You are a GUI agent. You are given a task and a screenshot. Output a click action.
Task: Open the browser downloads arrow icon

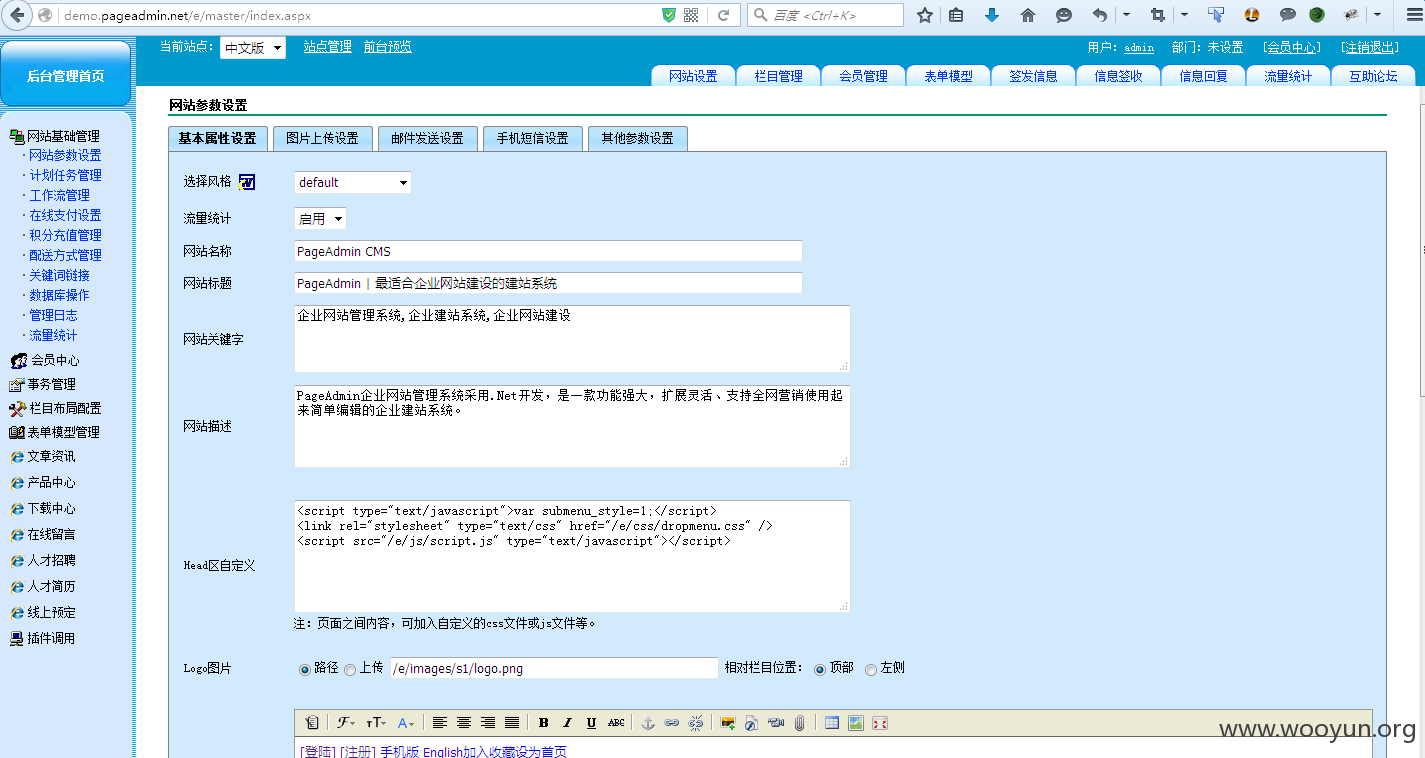(x=992, y=15)
